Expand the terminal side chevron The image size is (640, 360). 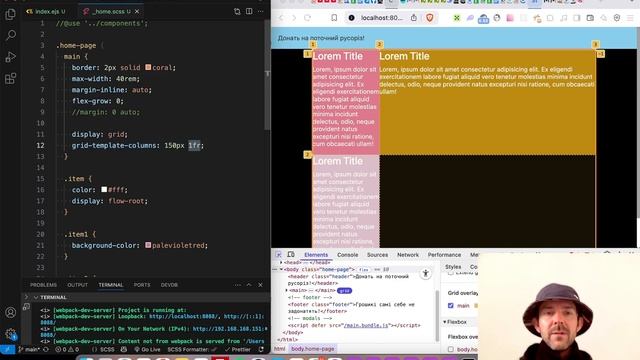pos(26,297)
